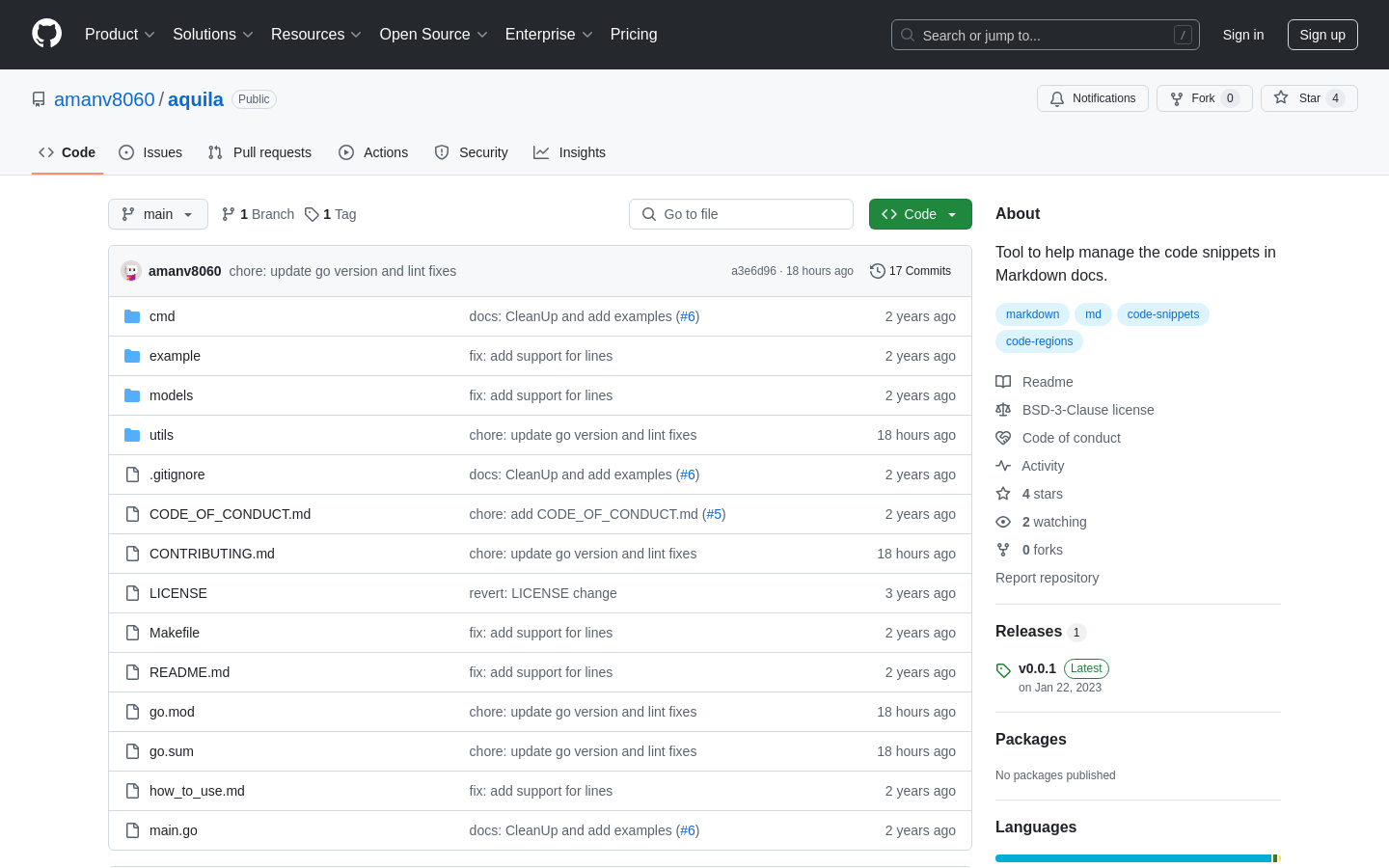
Task: Click amanv8060's avatar in commit bar
Action: (131, 271)
